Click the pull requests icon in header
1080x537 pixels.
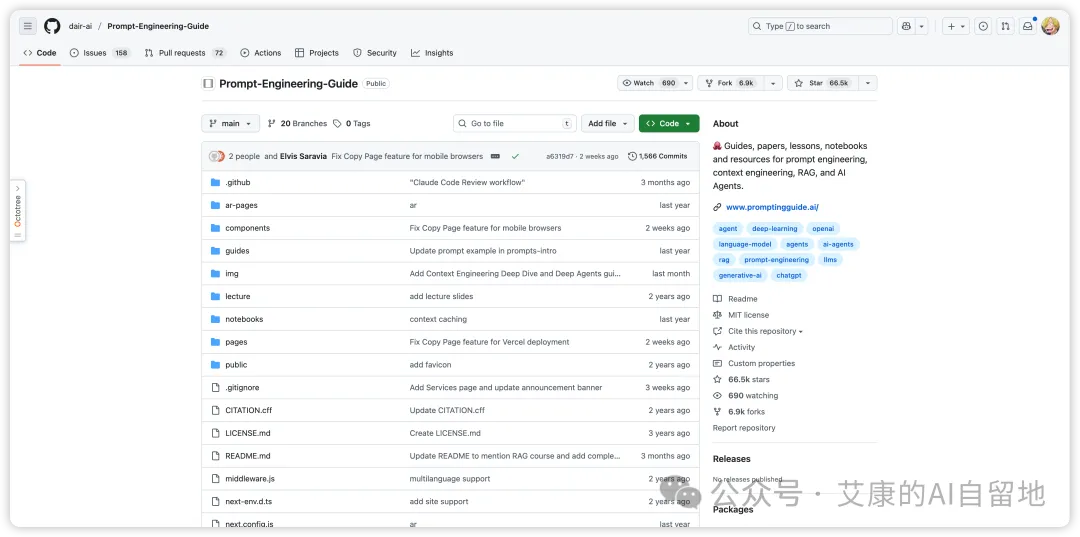pos(1006,26)
